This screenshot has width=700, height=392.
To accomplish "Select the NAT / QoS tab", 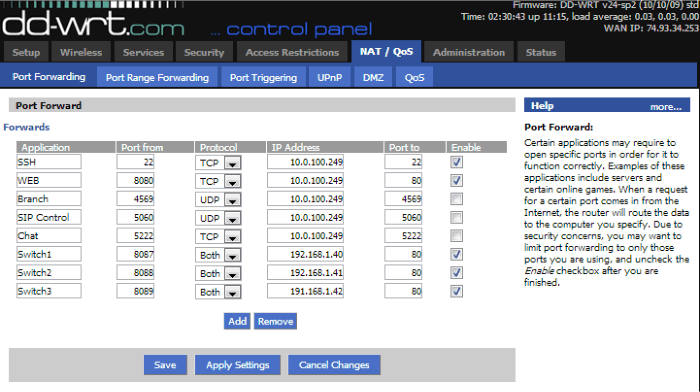I will pyautogui.click(x=386, y=51).
